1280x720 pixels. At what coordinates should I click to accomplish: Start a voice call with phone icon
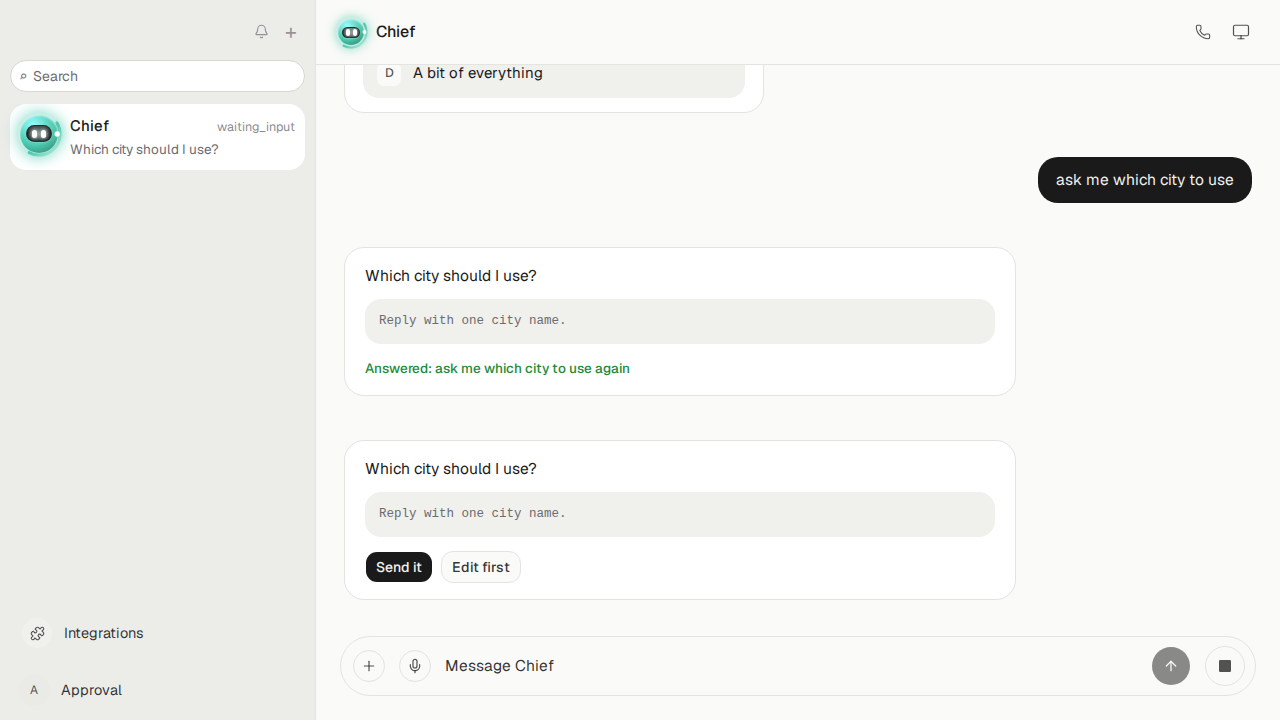click(x=1203, y=32)
